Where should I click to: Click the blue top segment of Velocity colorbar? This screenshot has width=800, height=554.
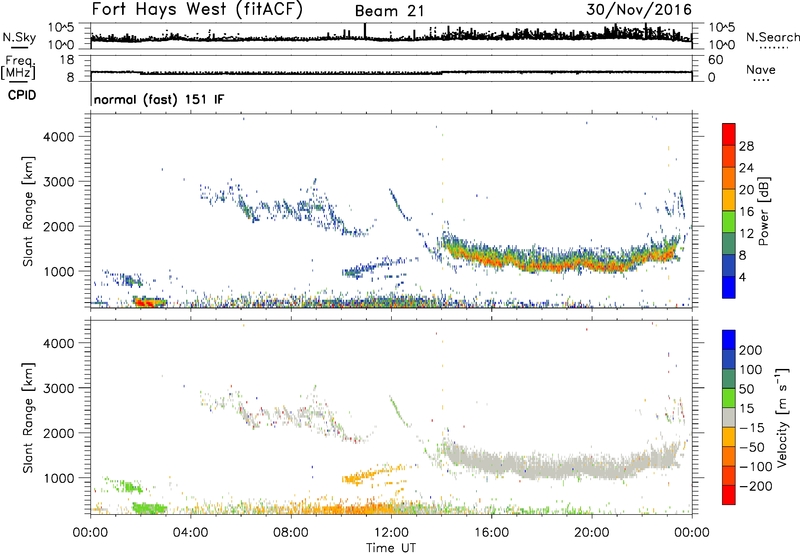[x=729, y=340]
